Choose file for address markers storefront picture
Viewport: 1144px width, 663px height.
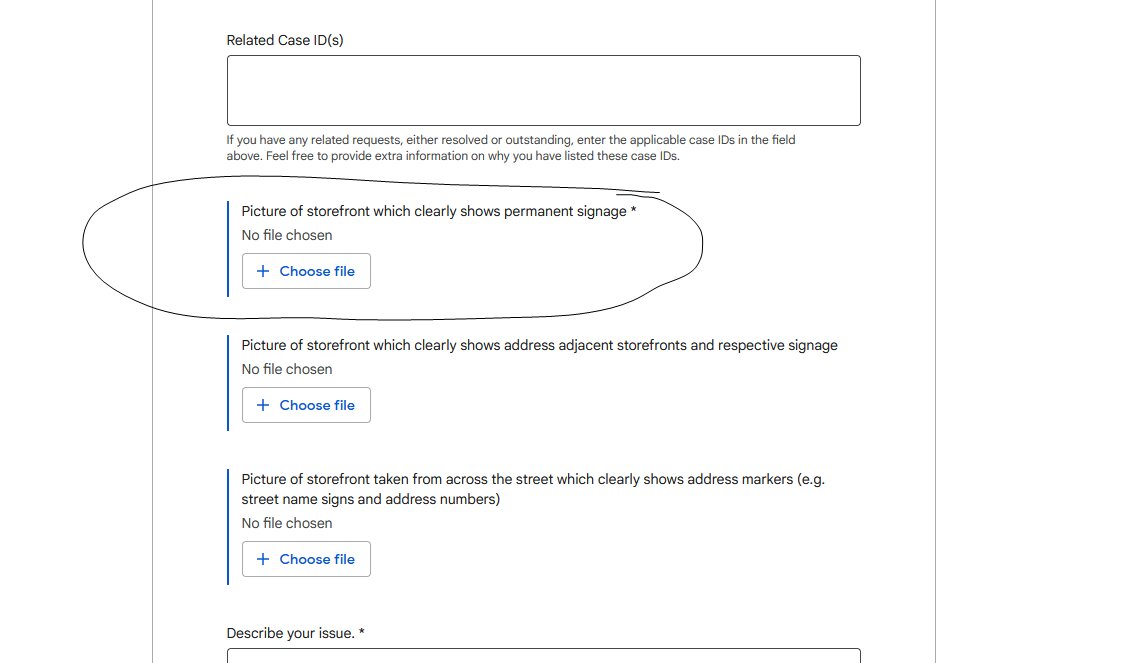[x=306, y=559]
